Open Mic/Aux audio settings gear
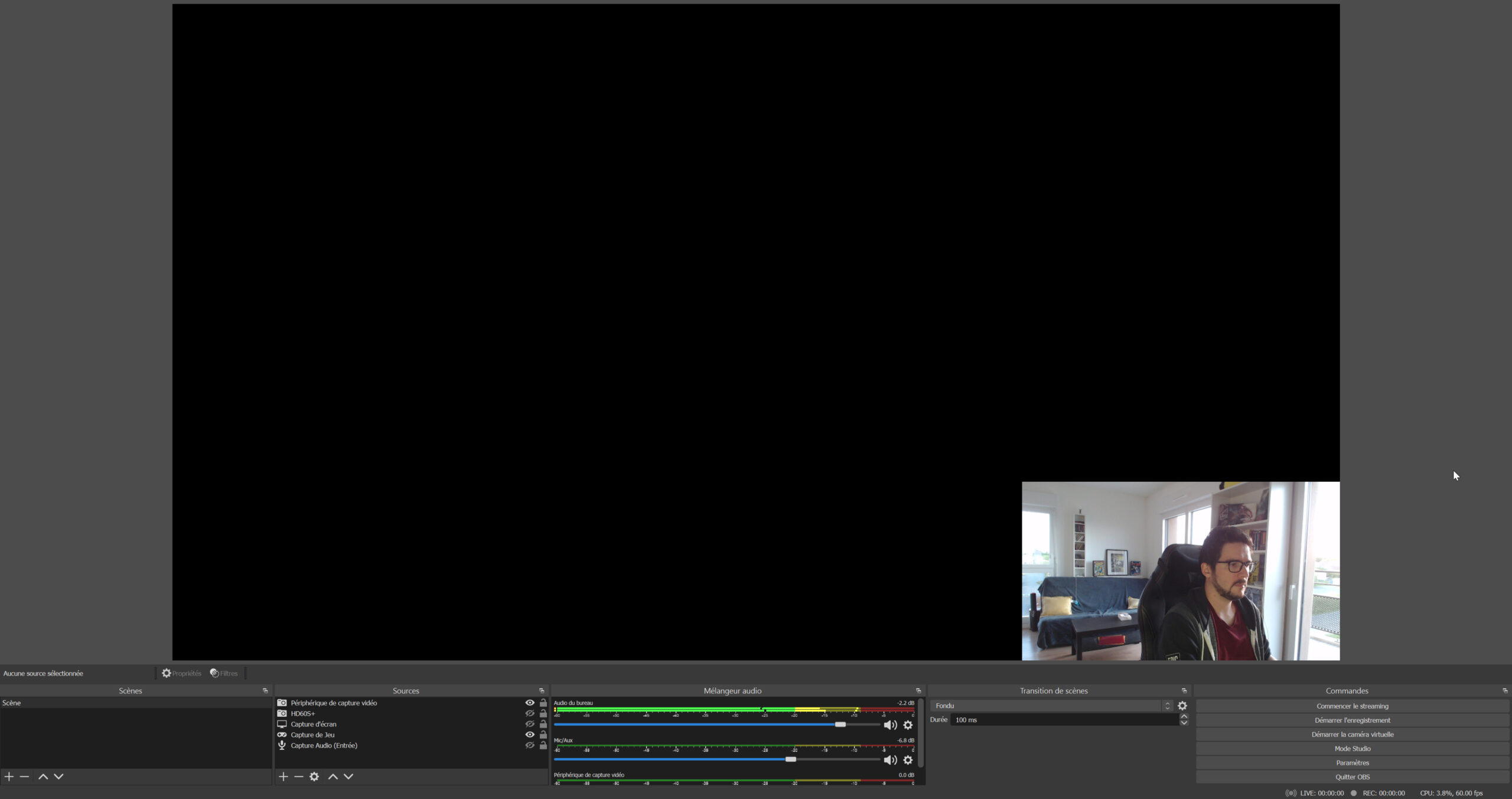1512x799 pixels. (x=908, y=760)
